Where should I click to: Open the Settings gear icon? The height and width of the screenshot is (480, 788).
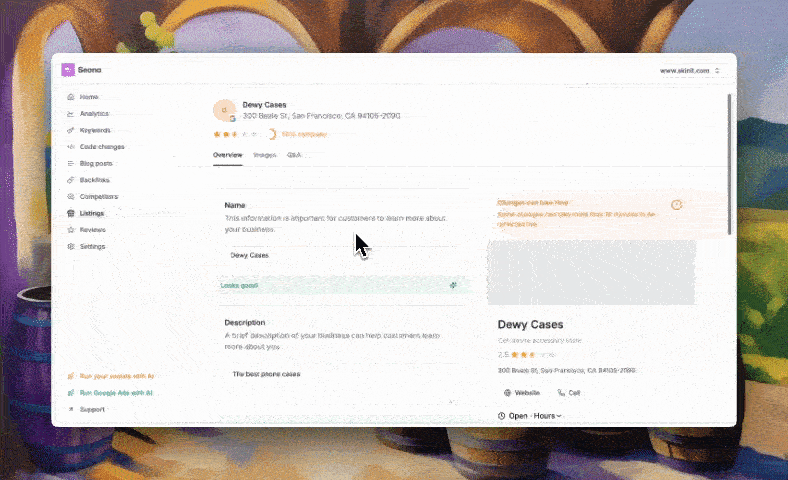click(x=70, y=246)
